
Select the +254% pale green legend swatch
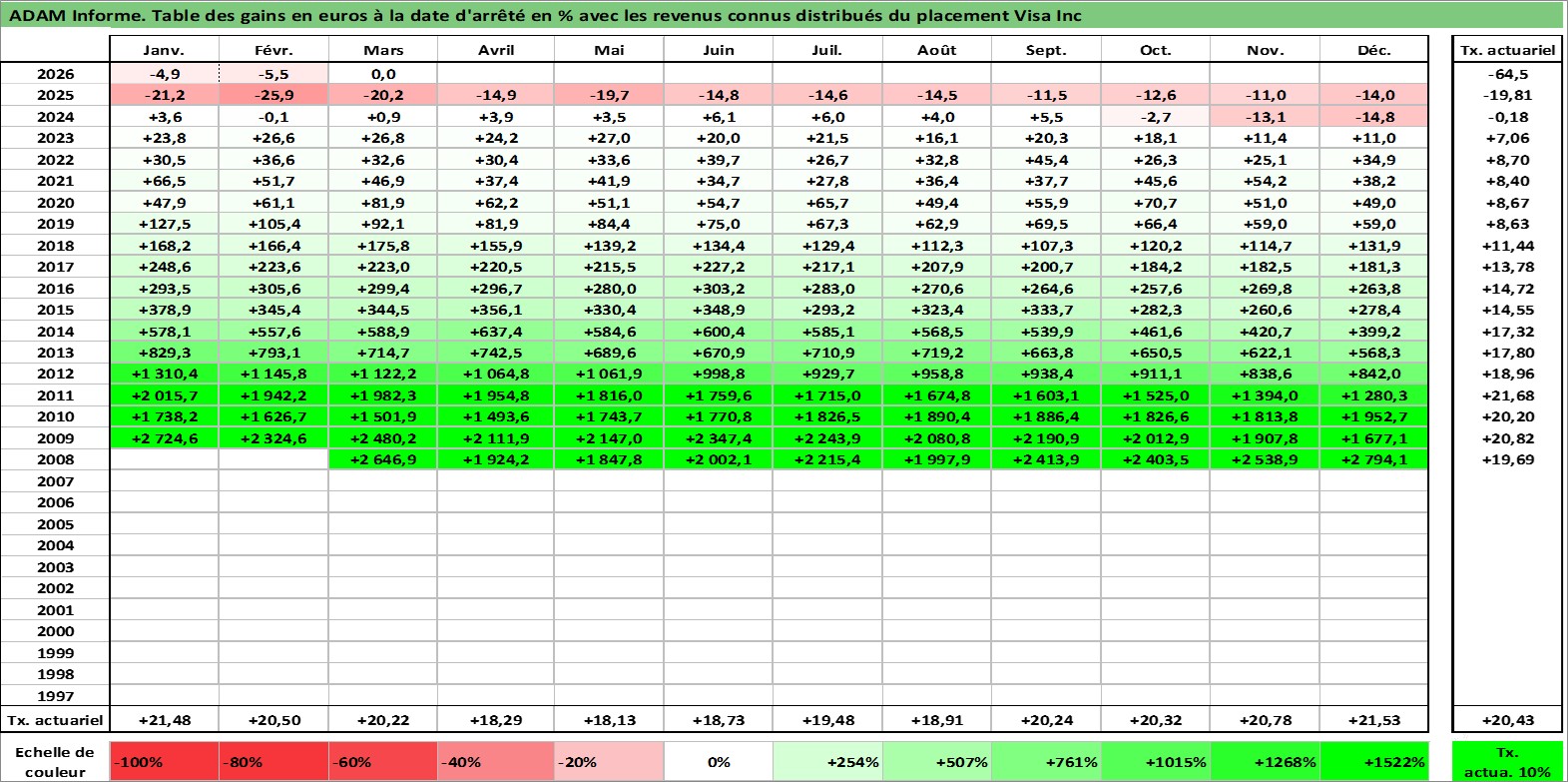pos(827,761)
